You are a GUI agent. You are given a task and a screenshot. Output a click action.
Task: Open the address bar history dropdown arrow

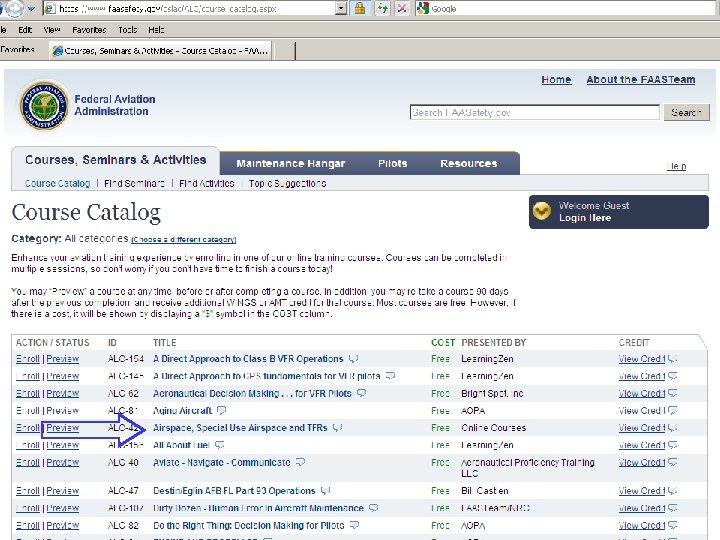341,8
